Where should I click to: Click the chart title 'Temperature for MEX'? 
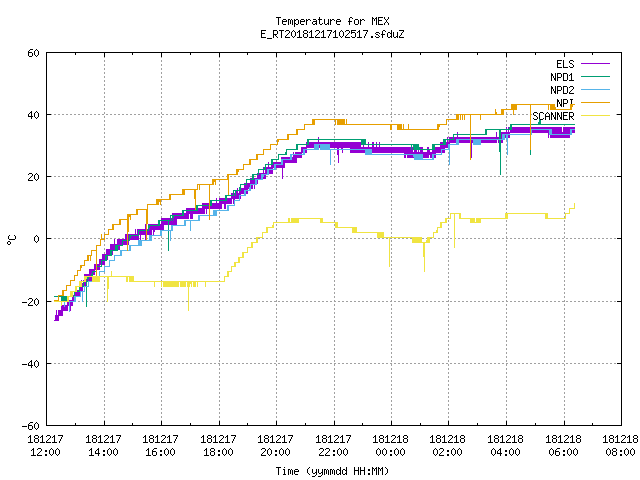332,21
